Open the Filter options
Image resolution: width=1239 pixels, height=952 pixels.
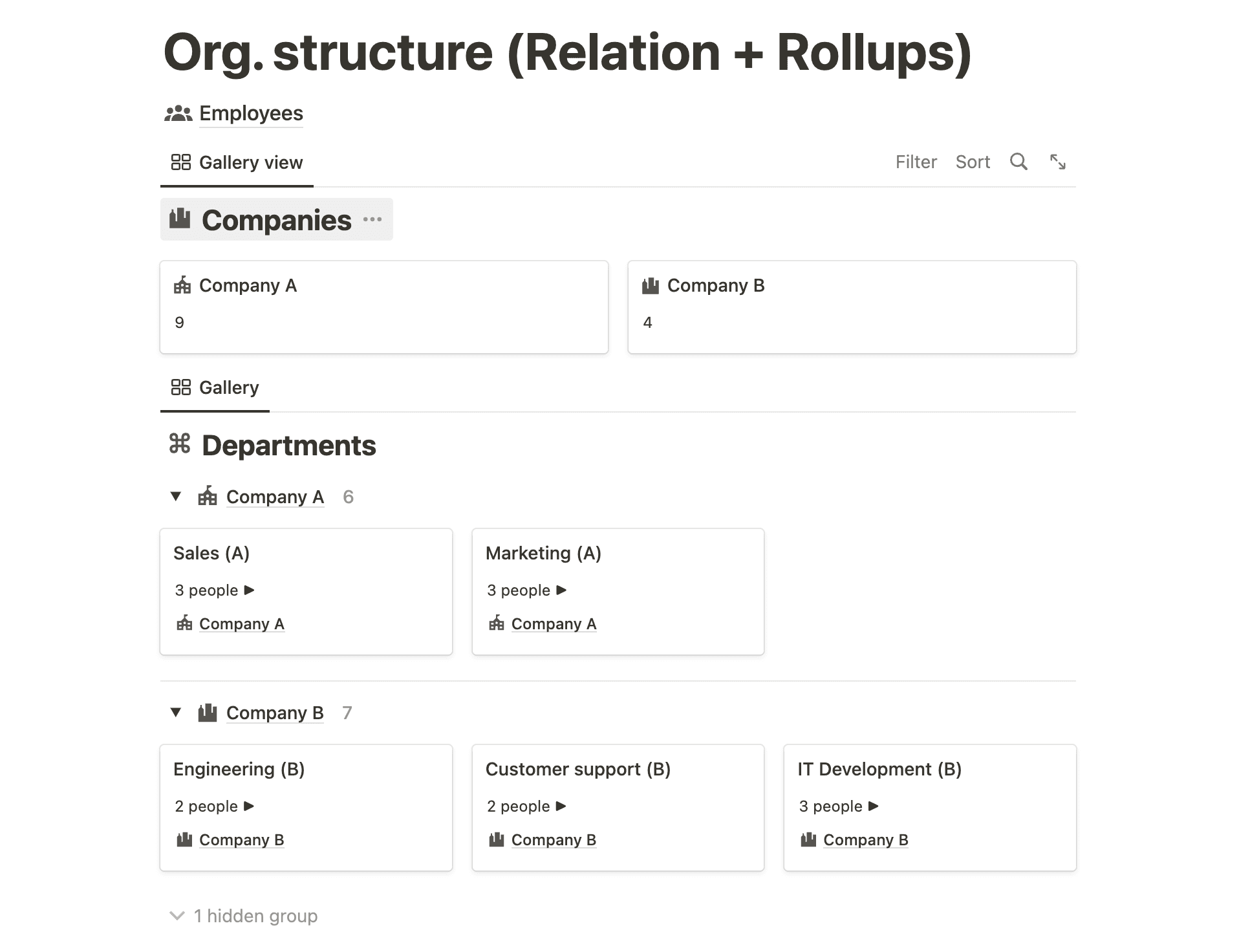click(916, 162)
